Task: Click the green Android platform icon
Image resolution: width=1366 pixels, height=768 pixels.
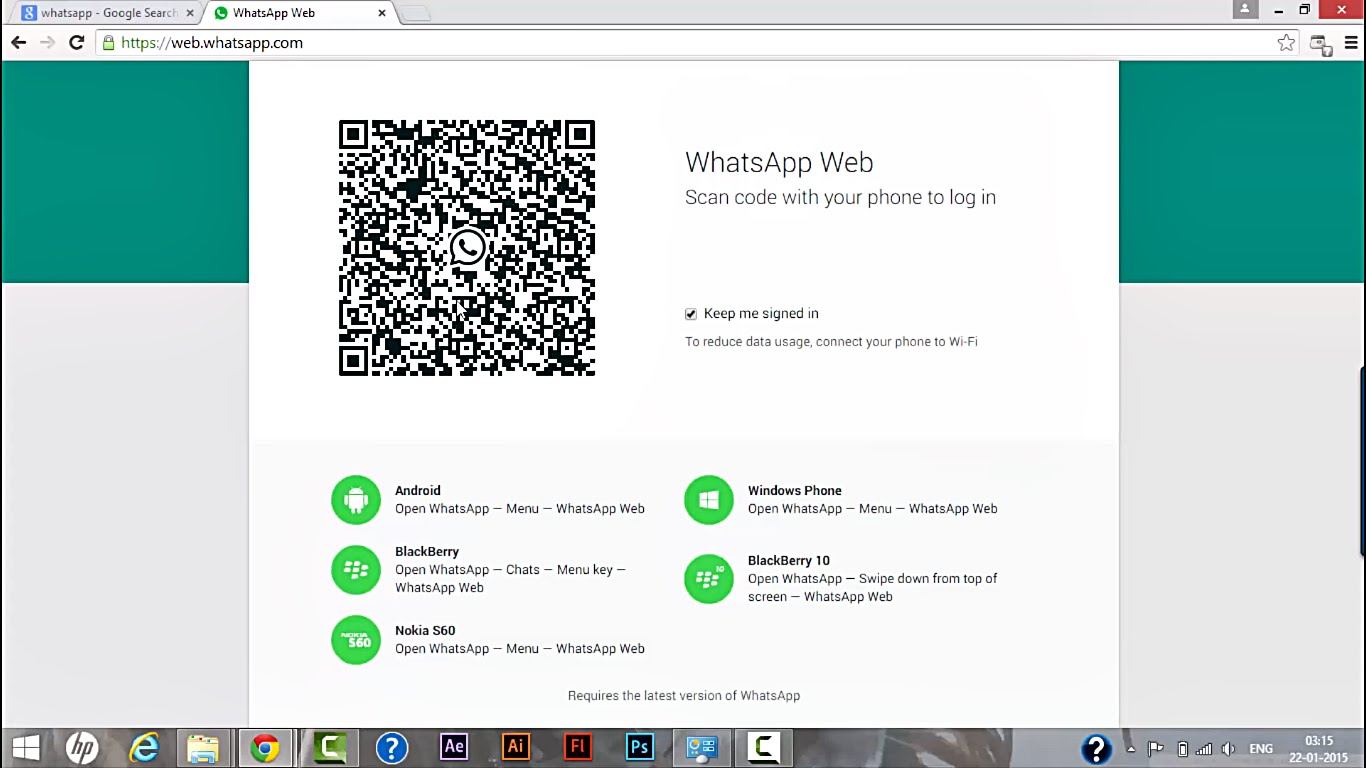Action: [356, 500]
